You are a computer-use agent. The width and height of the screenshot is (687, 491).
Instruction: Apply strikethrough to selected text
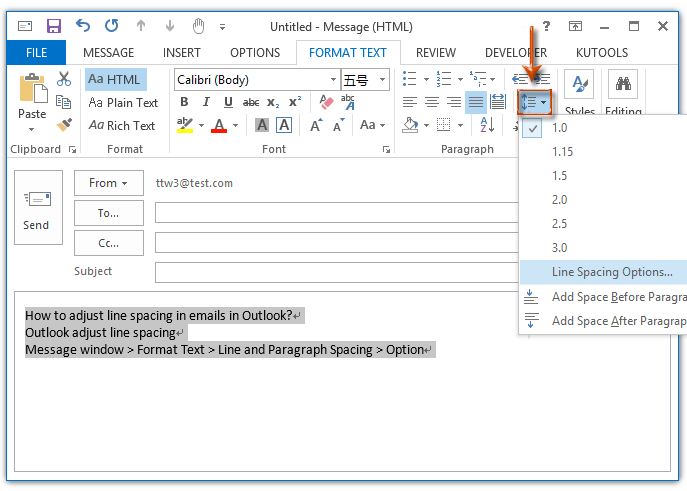[250, 102]
